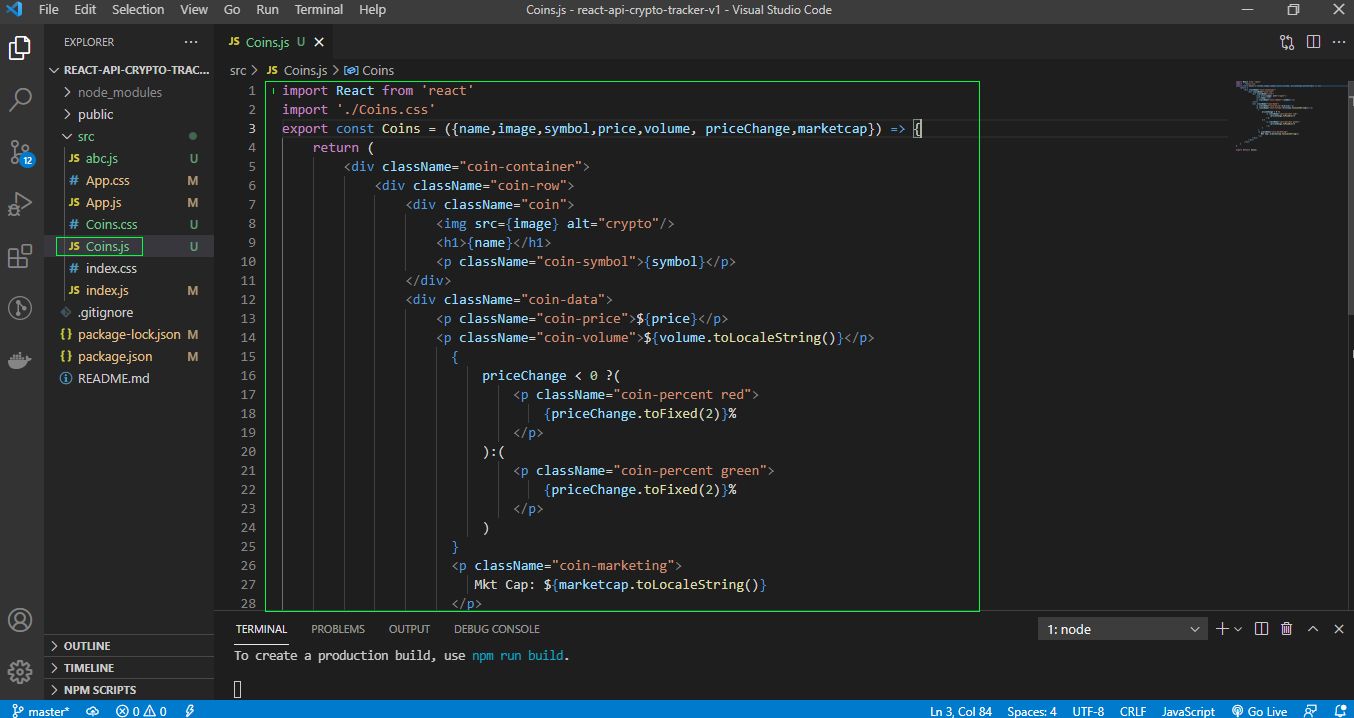The height and width of the screenshot is (718, 1354).
Task: Split the editor right
Action: 1313,42
